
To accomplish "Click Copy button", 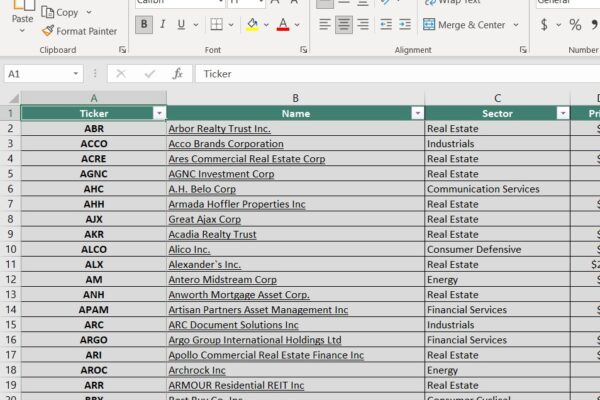I will [x=60, y=12].
